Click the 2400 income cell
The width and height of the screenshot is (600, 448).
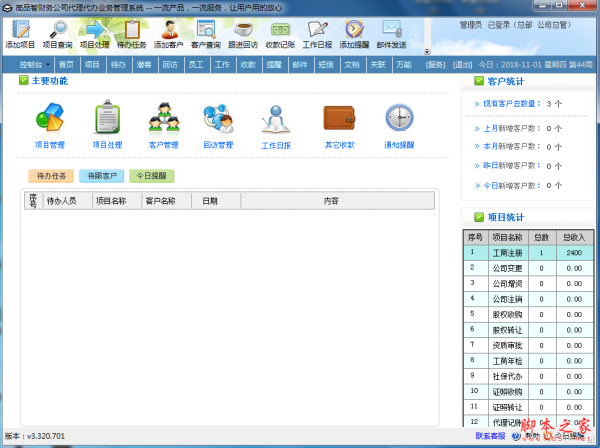pyautogui.click(x=574, y=253)
